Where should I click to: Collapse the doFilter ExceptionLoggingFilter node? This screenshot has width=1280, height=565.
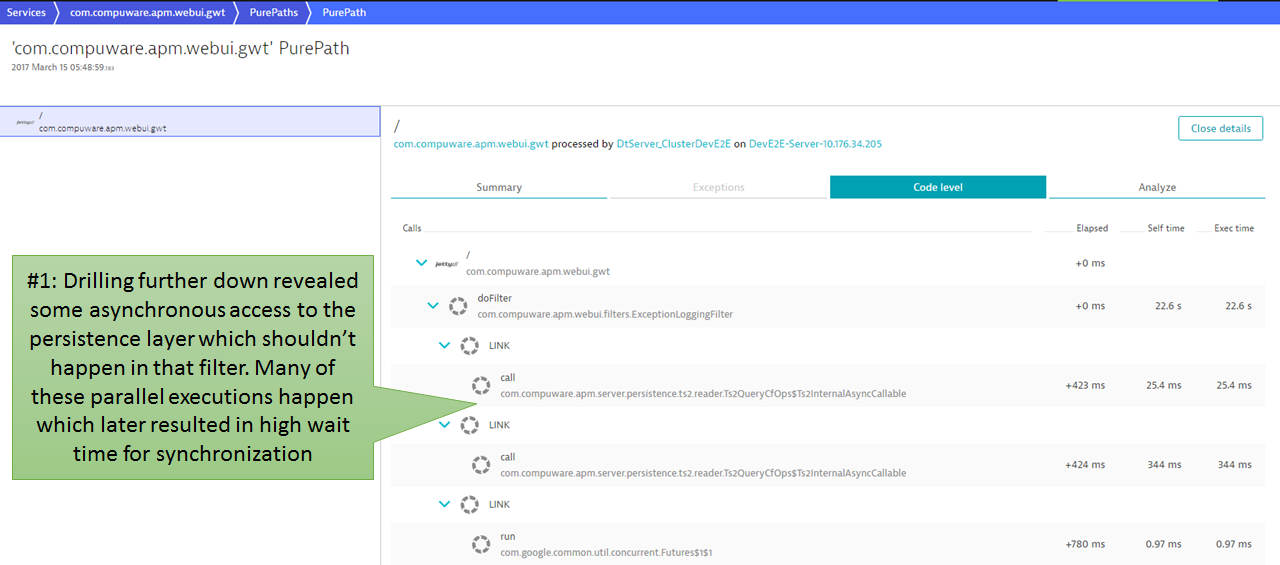pos(433,305)
